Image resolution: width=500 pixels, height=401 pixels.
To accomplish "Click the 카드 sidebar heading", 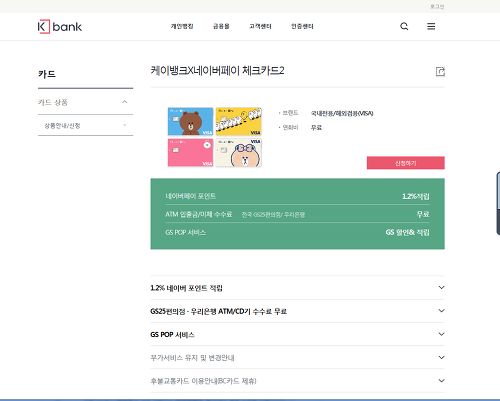I will pyautogui.click(x=47, y=74).
